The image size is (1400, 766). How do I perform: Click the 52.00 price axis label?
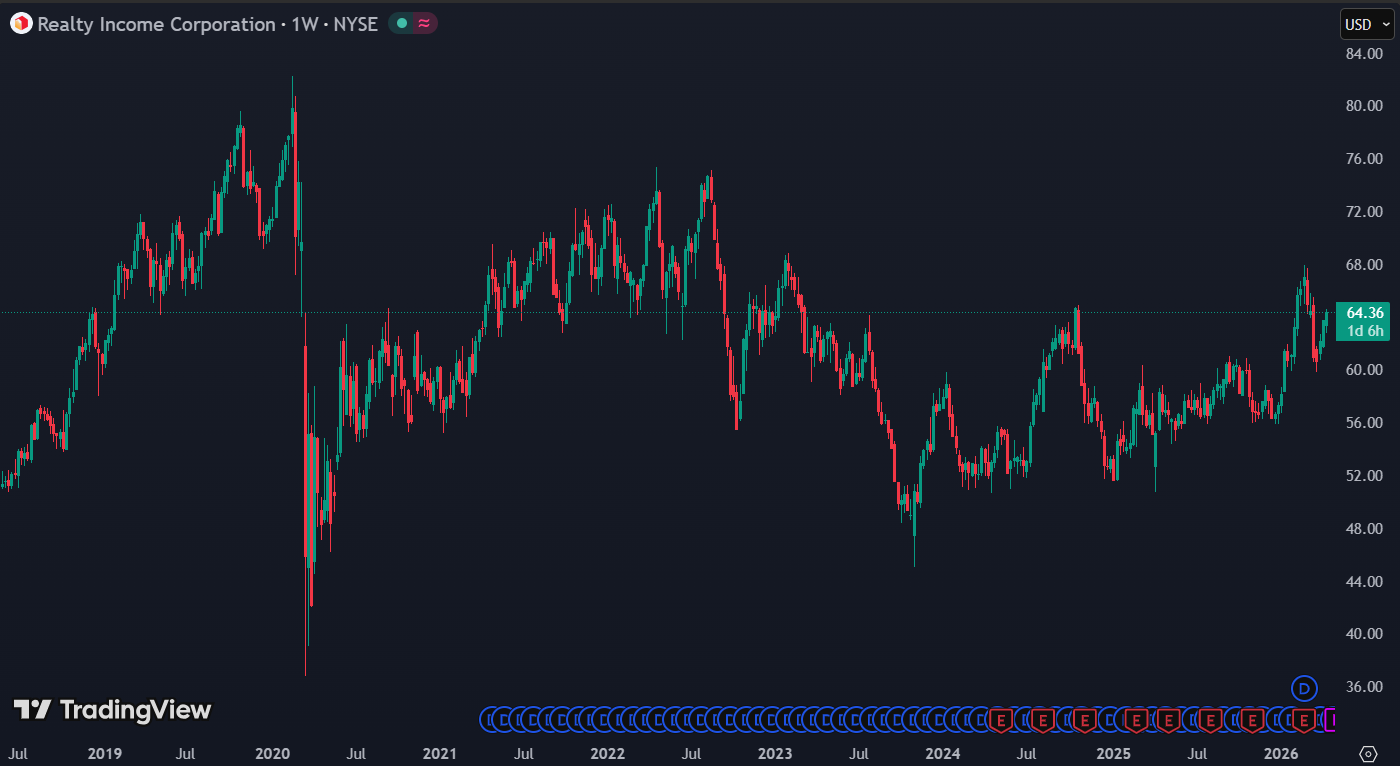tap(1365, 476)
